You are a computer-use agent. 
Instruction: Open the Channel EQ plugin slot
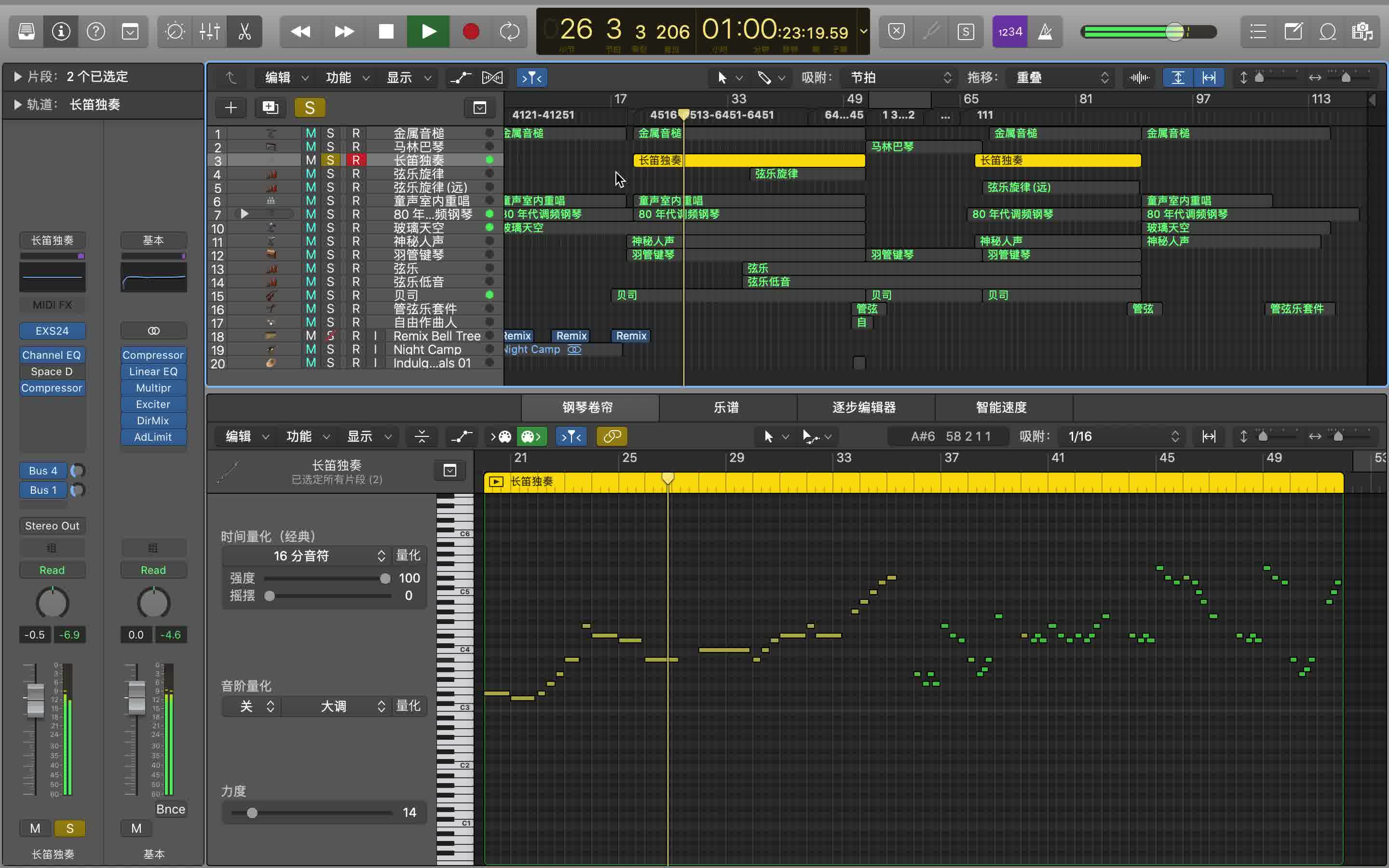coord(52,355)
